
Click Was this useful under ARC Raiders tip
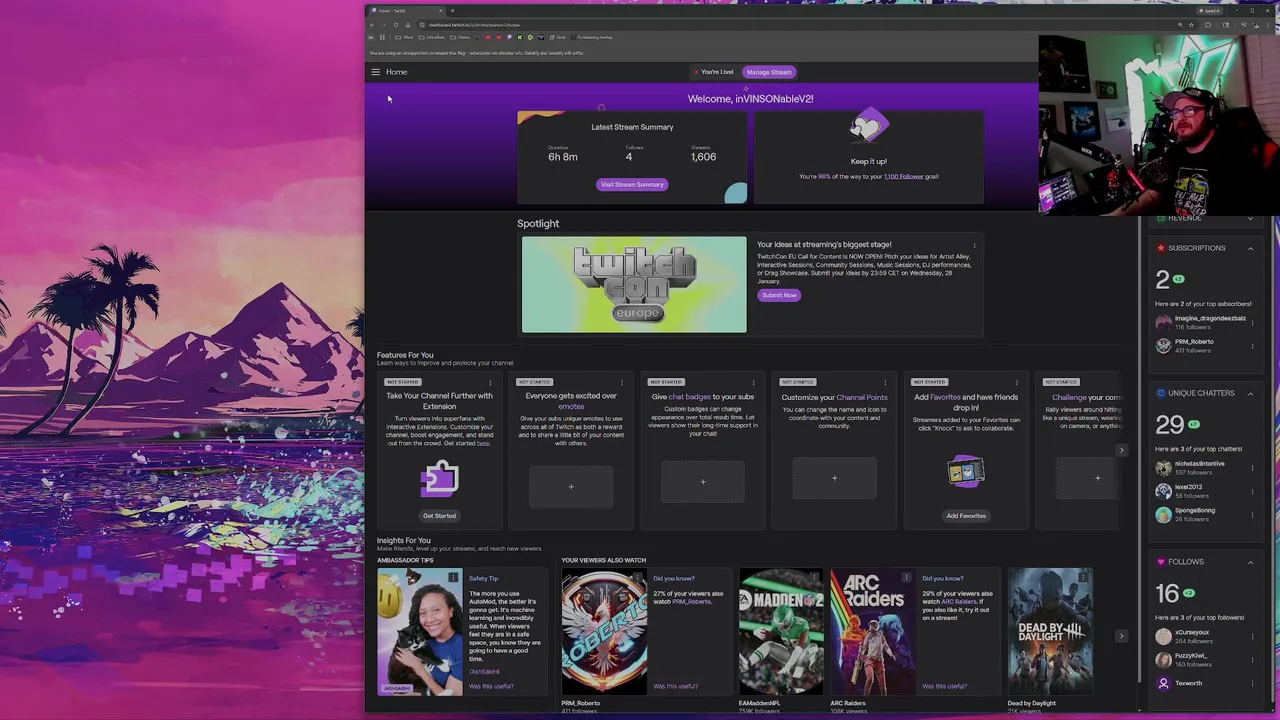[x=945, y=686]
